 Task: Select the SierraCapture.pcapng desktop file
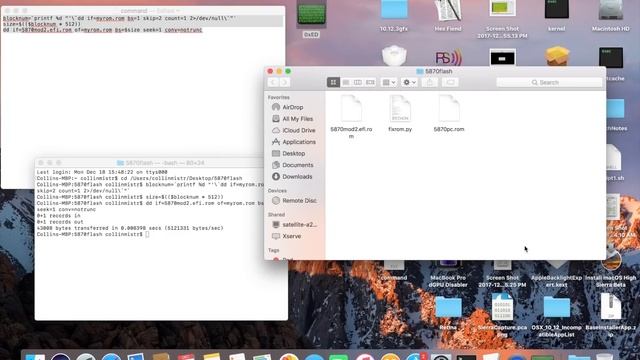click(x=502, y=316)
